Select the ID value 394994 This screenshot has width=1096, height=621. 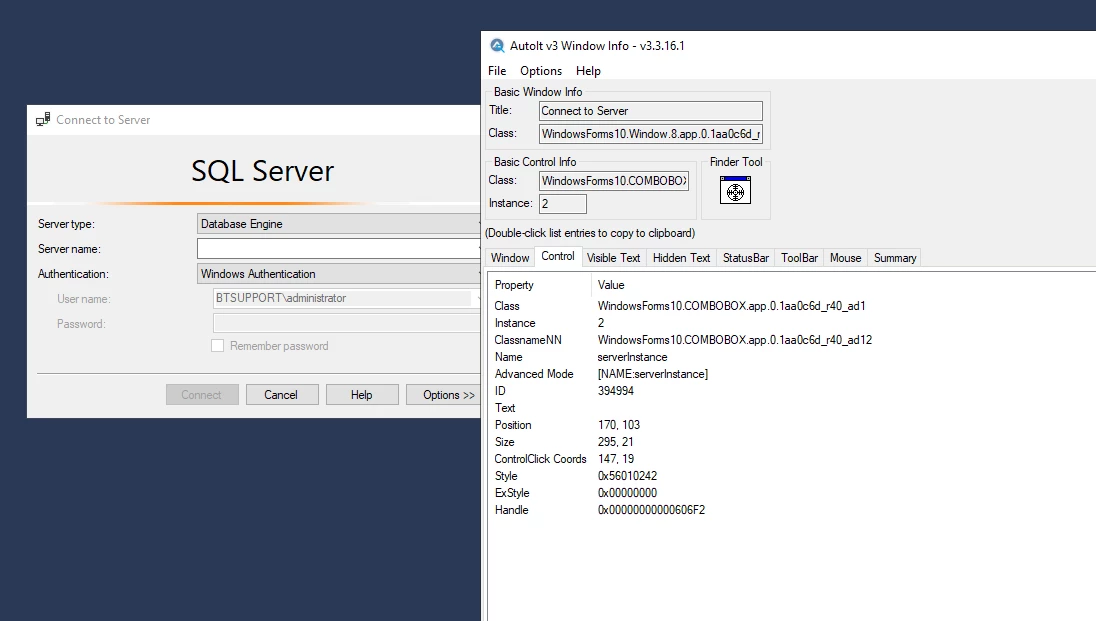pyautogui.click(x=615, y=391)
